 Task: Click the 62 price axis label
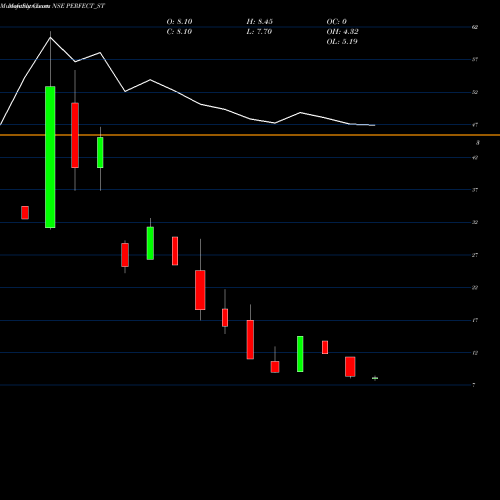(x=475, y=27)
